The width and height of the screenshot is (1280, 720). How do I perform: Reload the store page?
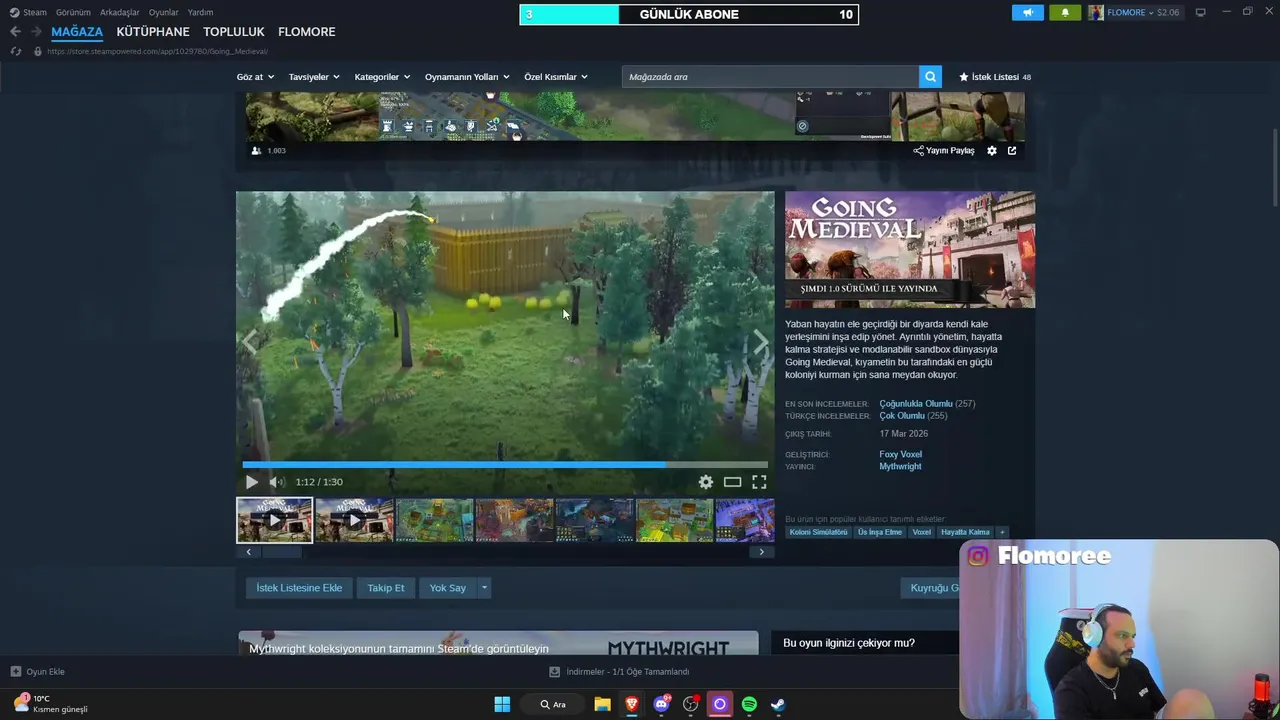(15, 51)
